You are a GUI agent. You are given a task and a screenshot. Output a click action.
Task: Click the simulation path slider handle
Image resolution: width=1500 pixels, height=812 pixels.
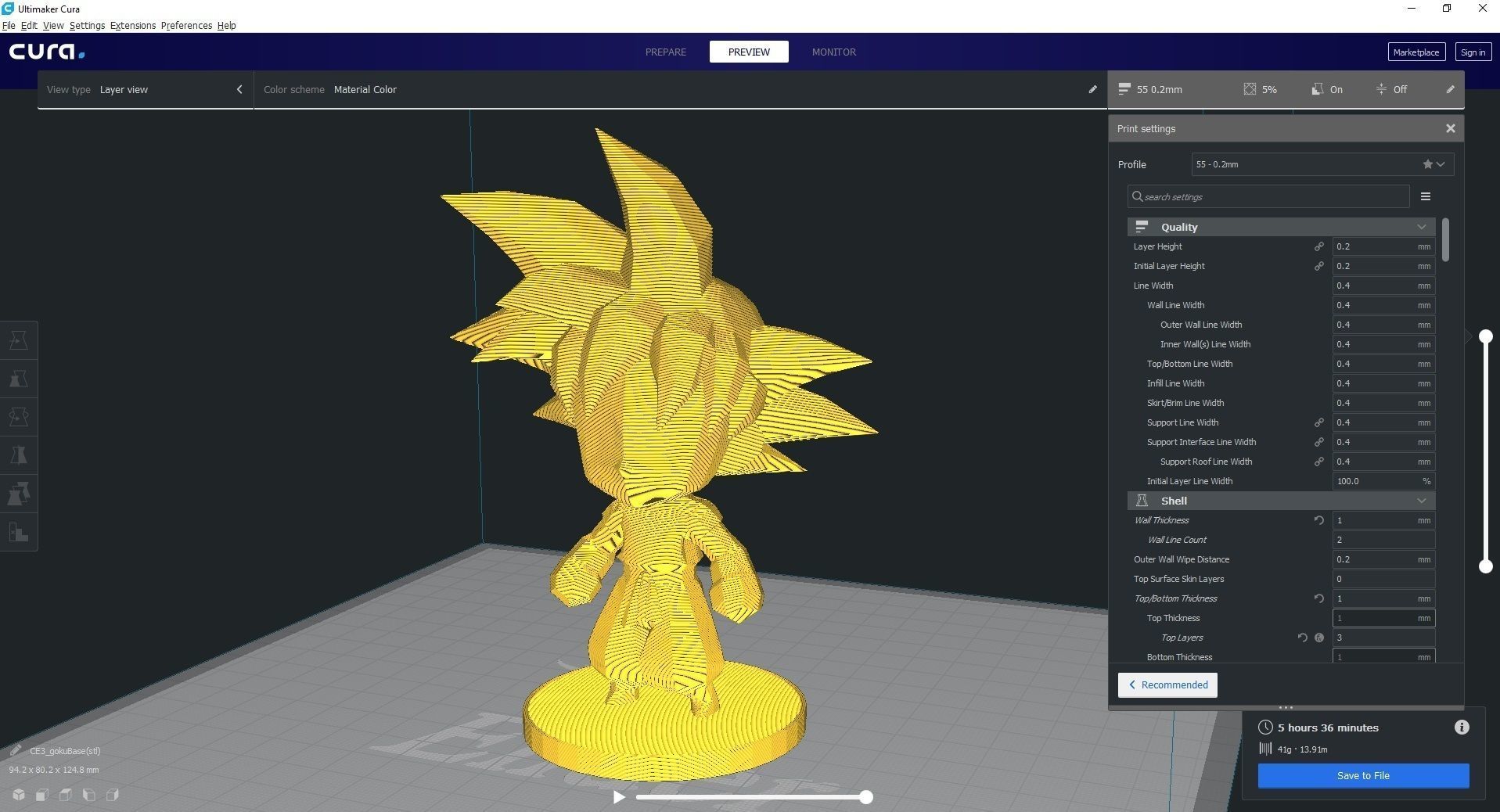coord(865,797)
